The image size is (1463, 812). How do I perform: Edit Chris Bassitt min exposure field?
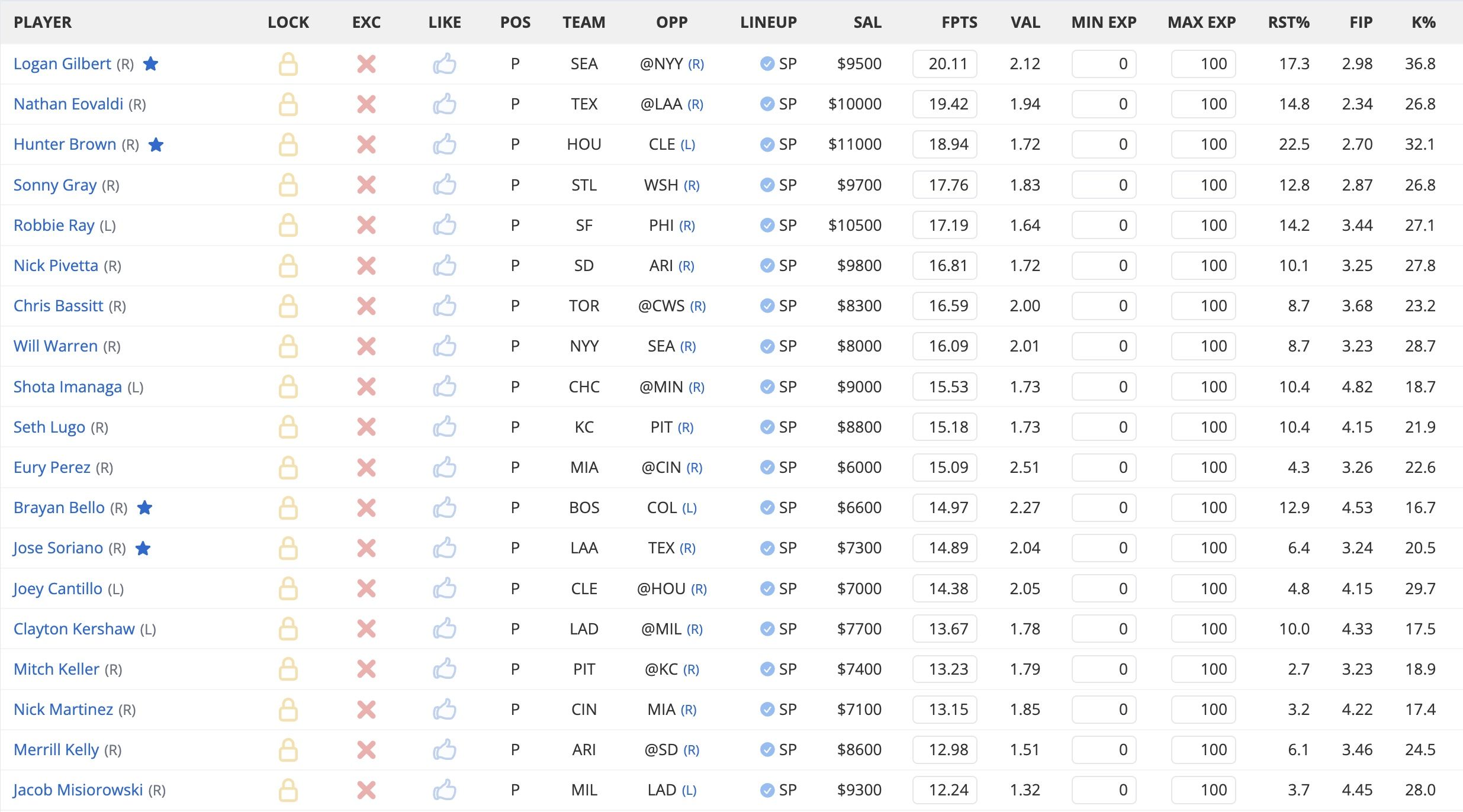(x=1104, y=306)
